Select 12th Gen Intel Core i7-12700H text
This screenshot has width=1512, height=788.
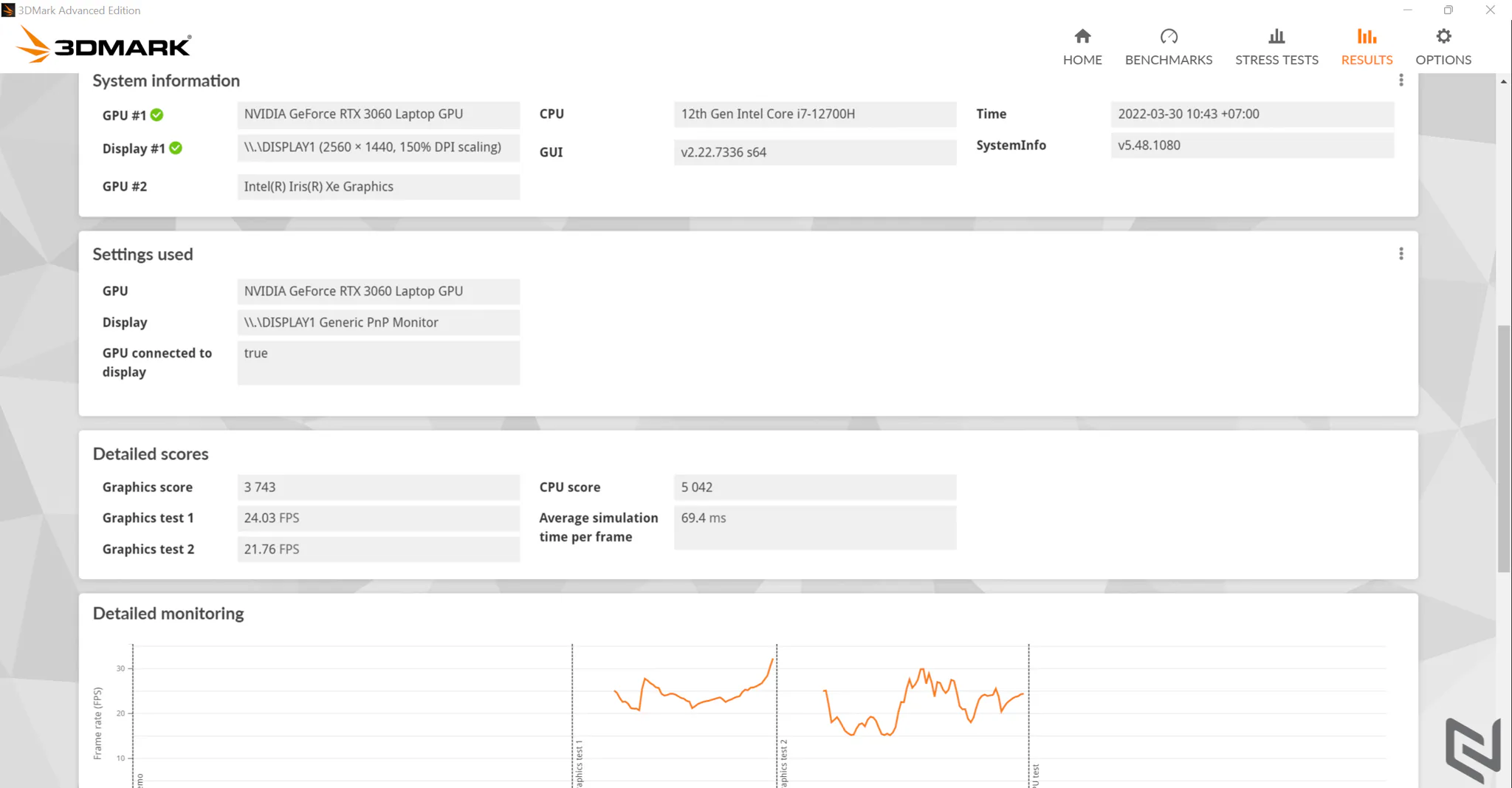click(768, 114)
